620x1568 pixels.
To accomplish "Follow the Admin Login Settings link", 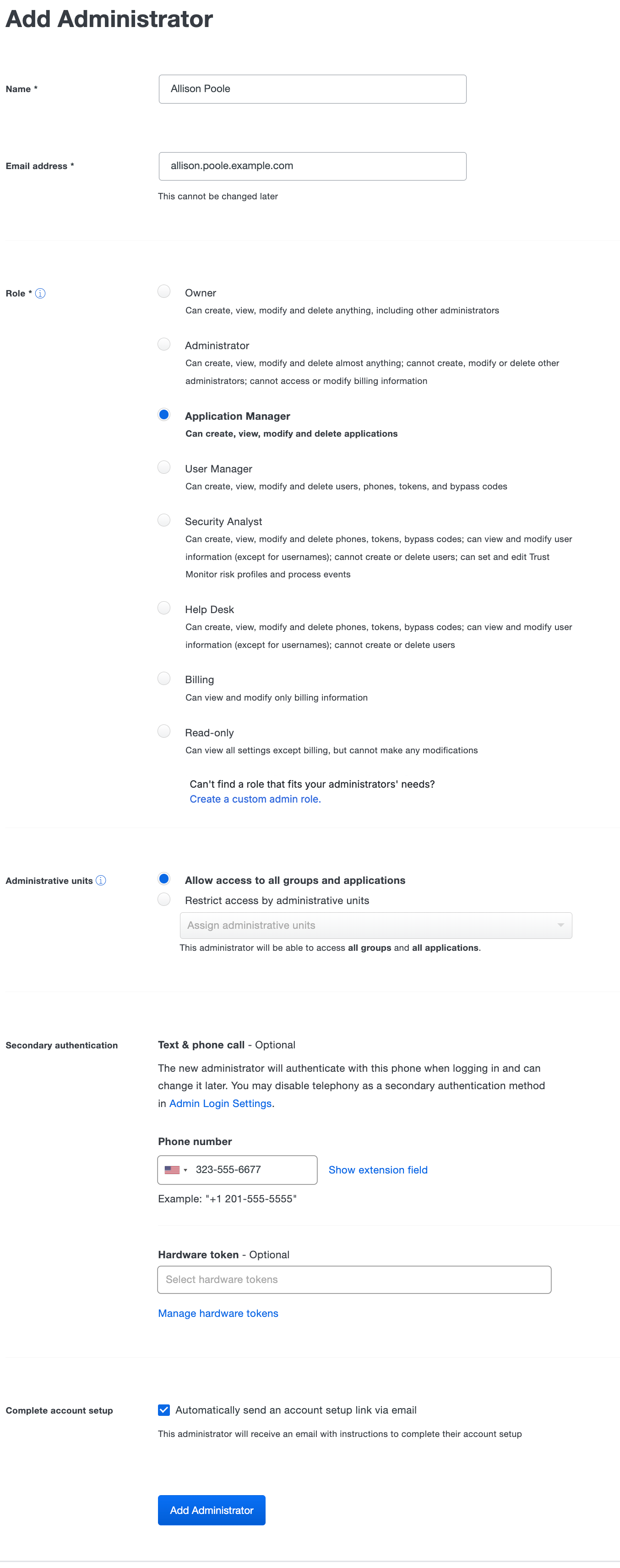I will tap(220, 1103).
